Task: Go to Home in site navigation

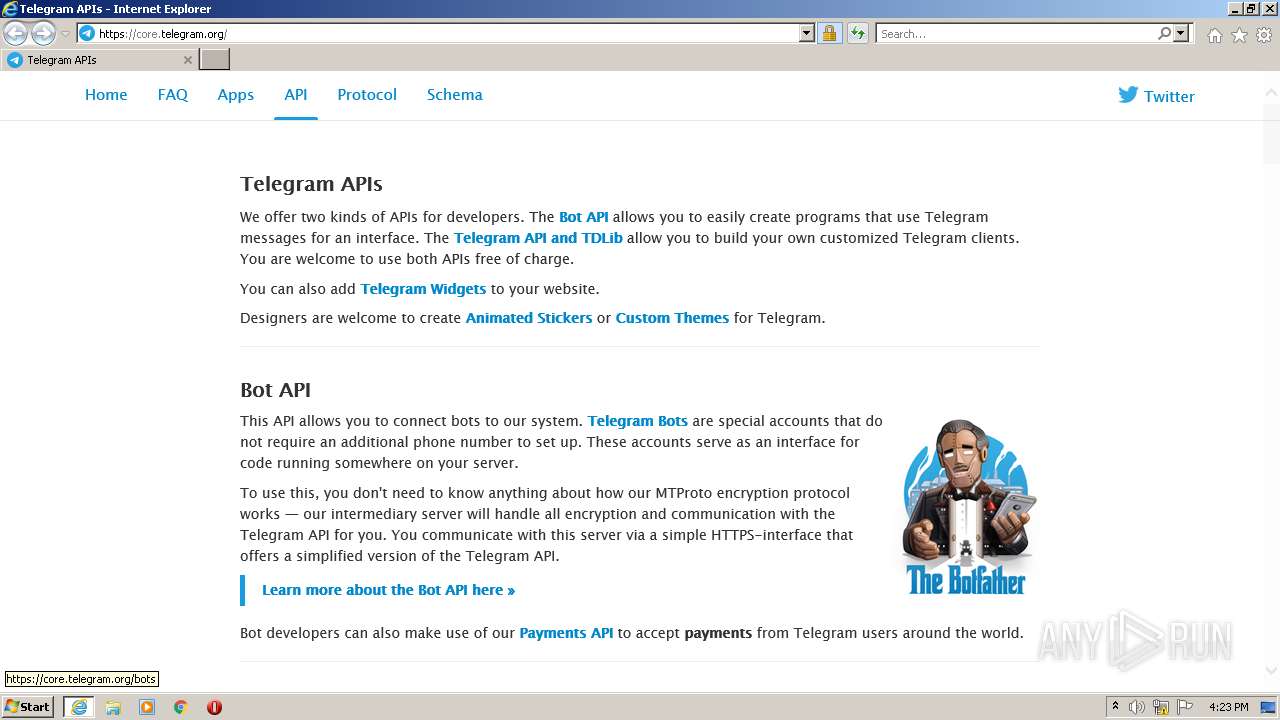Action: (x=106, y=95)
